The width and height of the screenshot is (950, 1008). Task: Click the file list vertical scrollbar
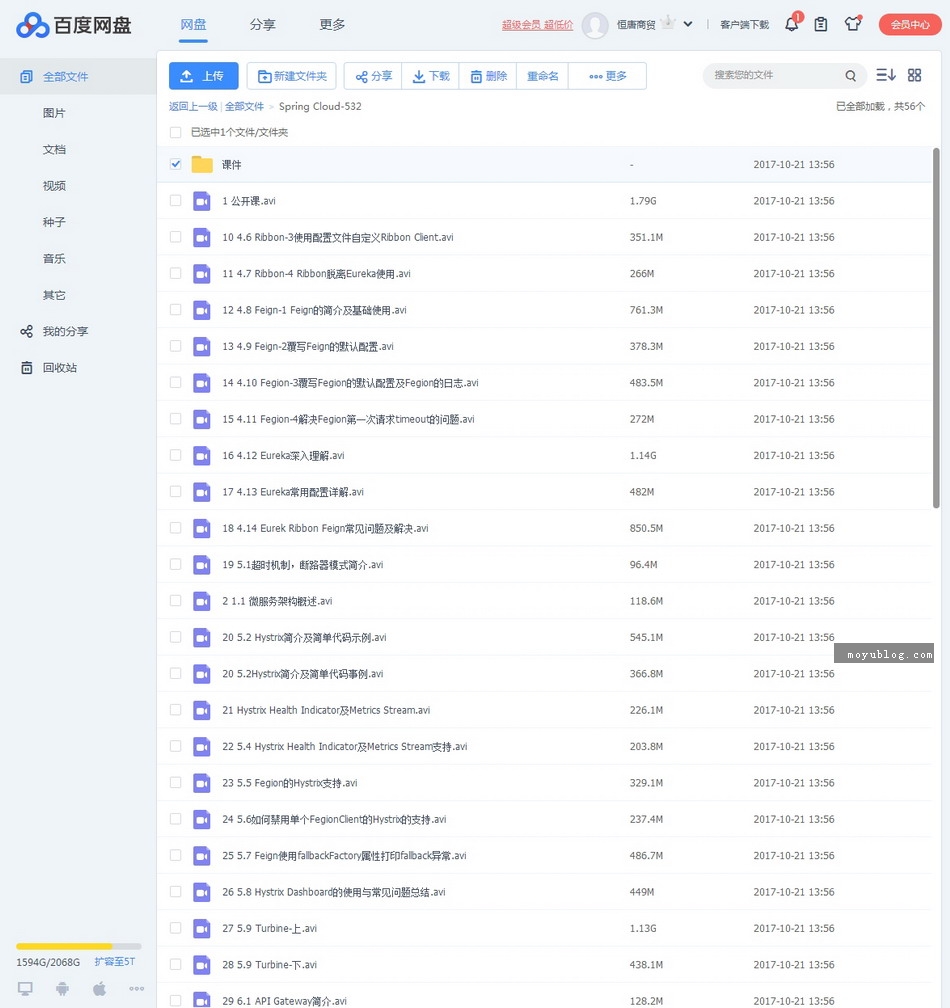click(x=937, y=328)
